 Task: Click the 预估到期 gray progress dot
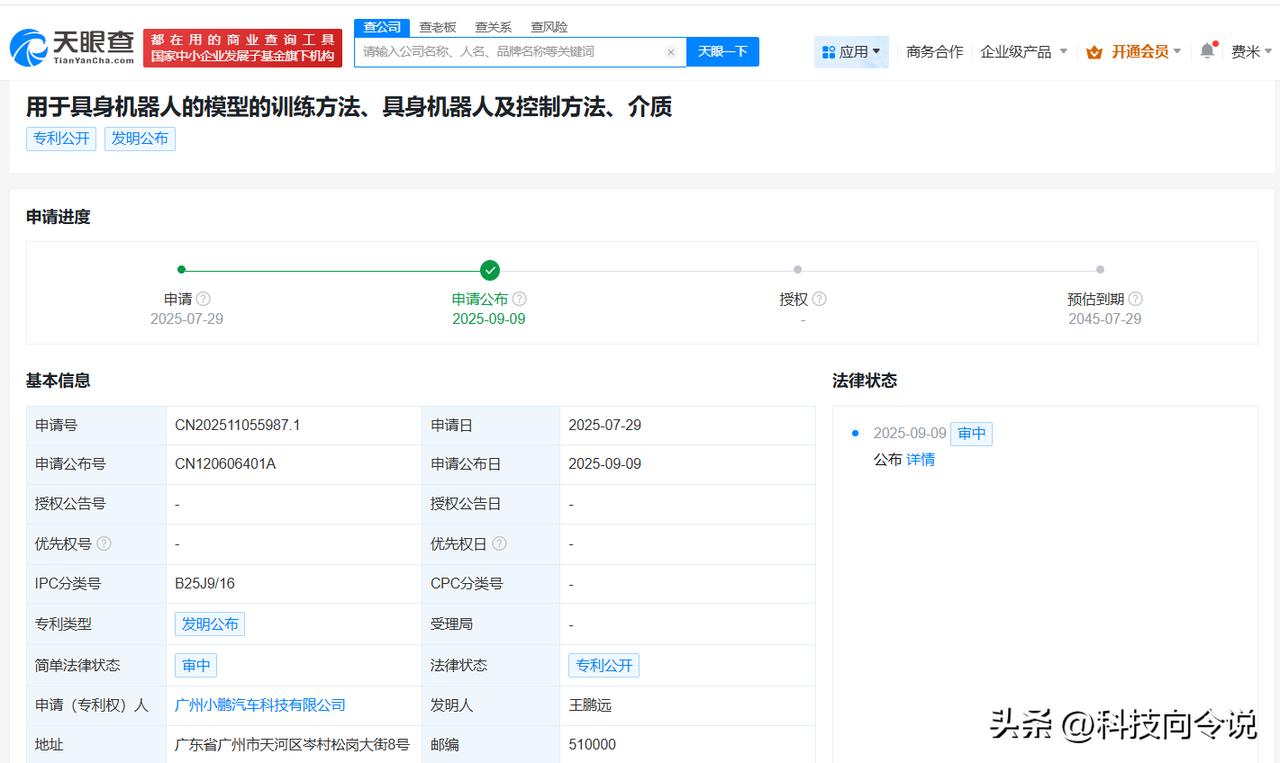pos(1100,269)
